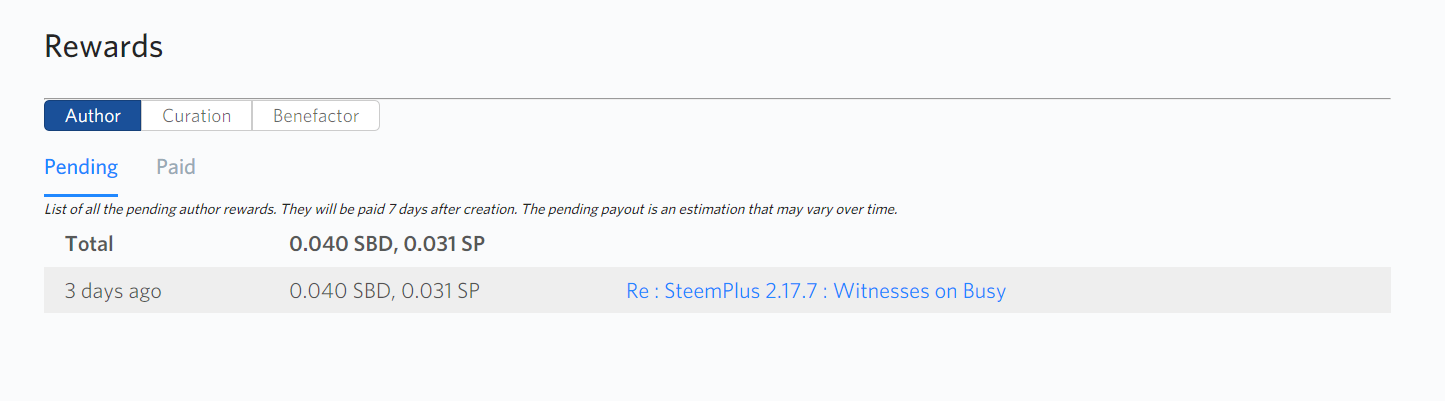1445x401 pixels.
Task: Click the 0.031 SP amount in the gray row
Action: 441,291
